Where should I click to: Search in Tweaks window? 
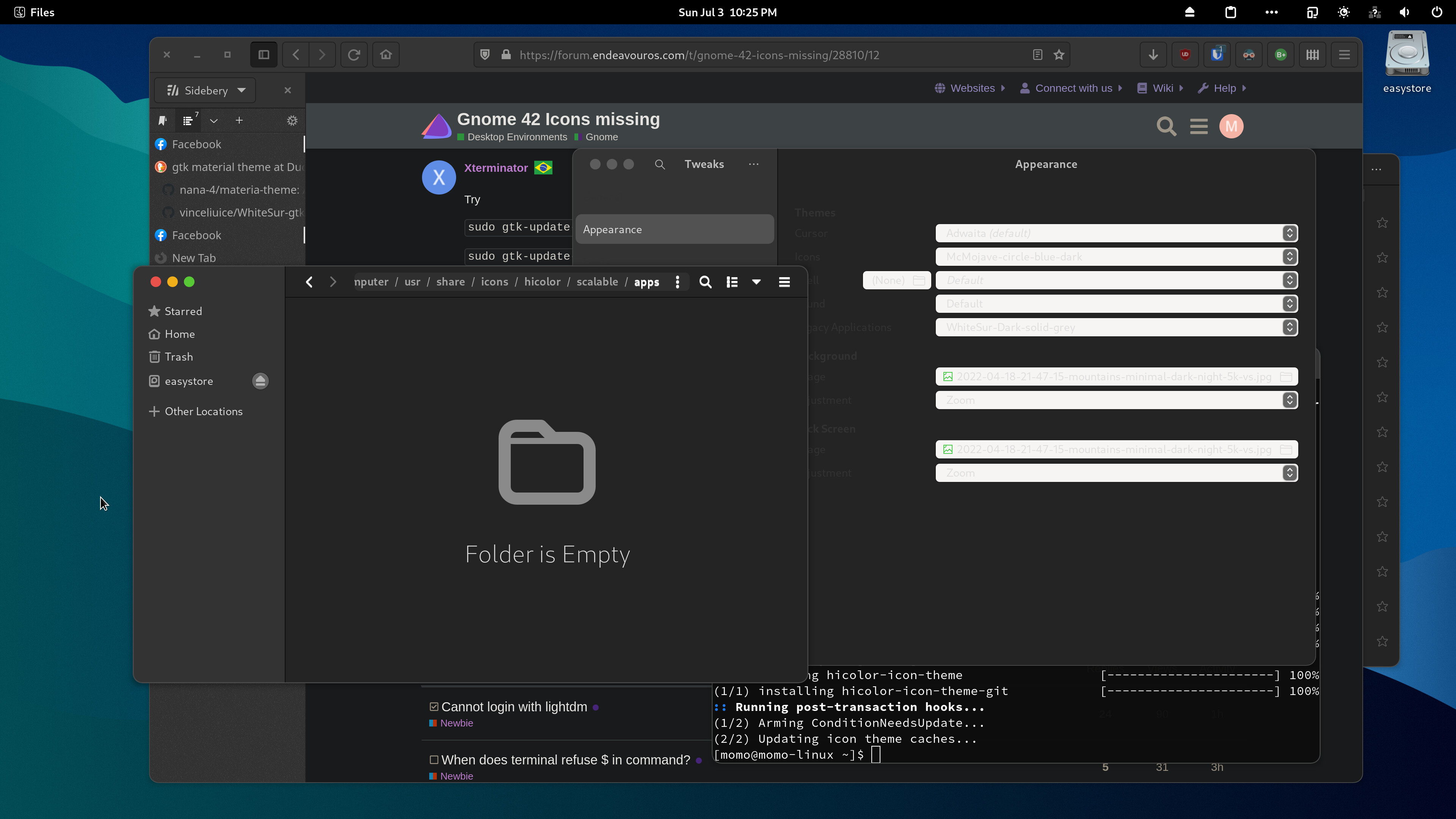point(660,165)
